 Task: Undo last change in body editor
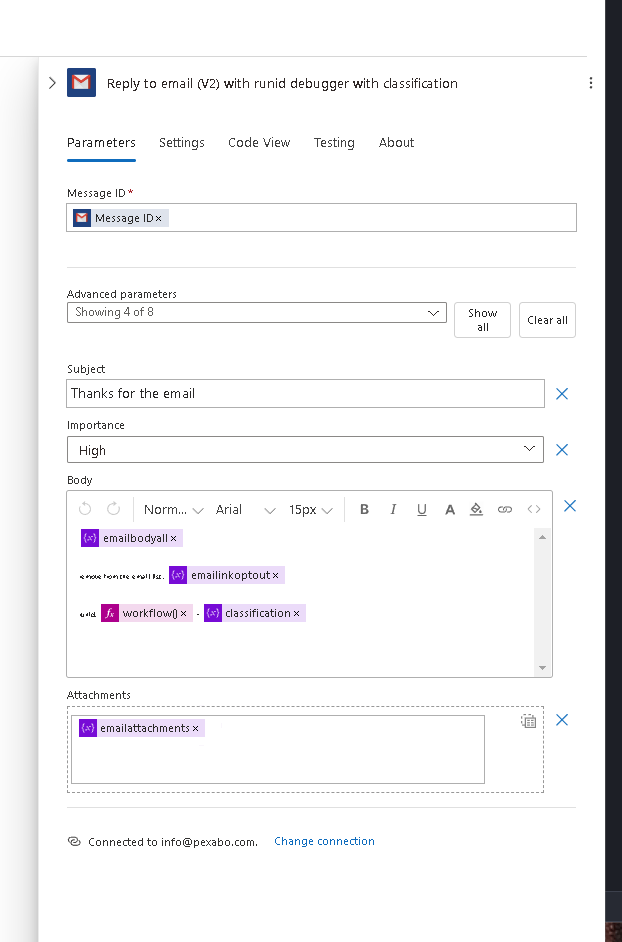85,509
